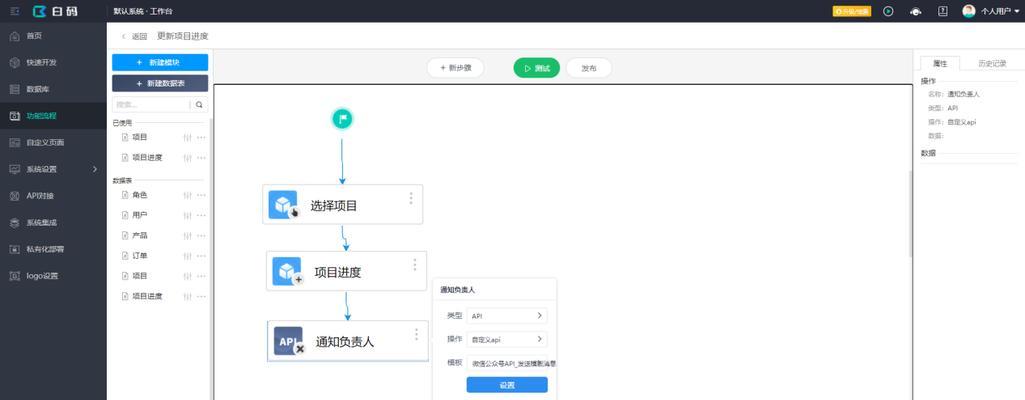Open the yellow upgrade badge in the header

(852, 11)
